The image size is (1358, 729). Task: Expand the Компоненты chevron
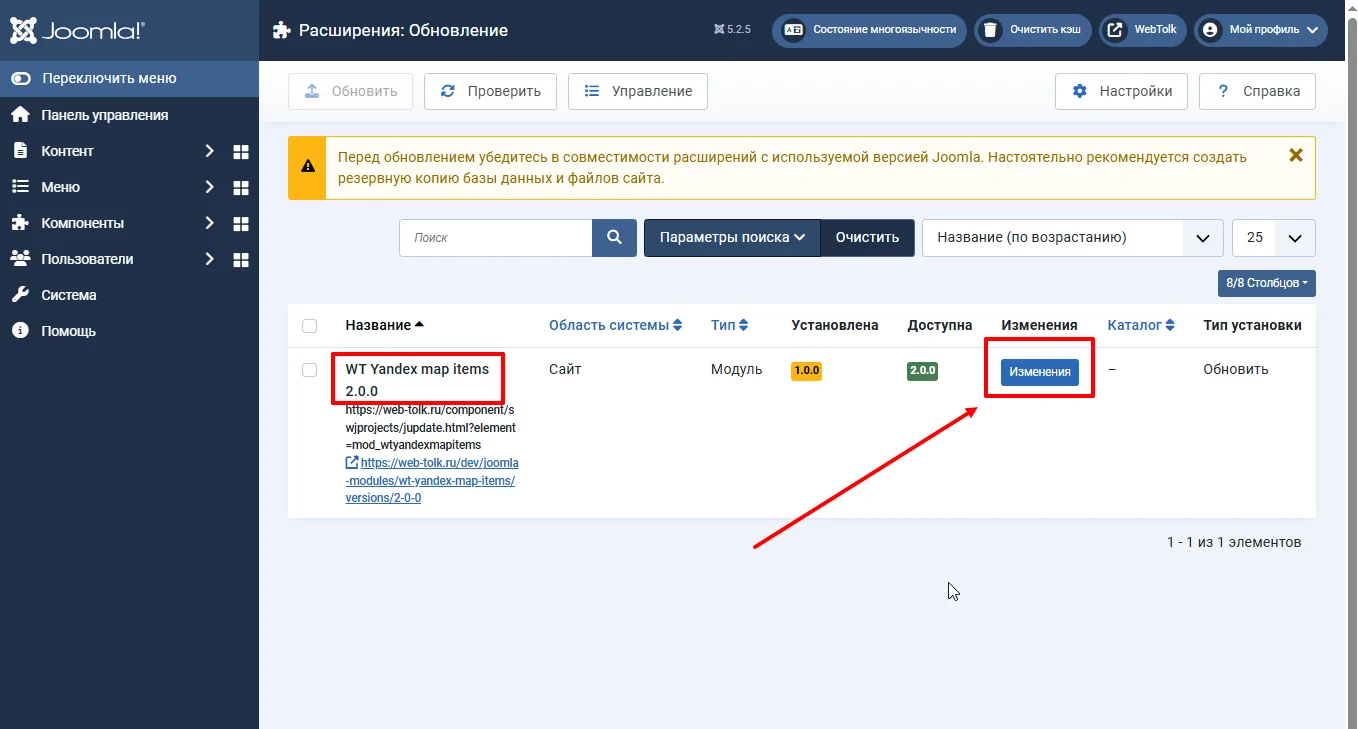(209, 223)
